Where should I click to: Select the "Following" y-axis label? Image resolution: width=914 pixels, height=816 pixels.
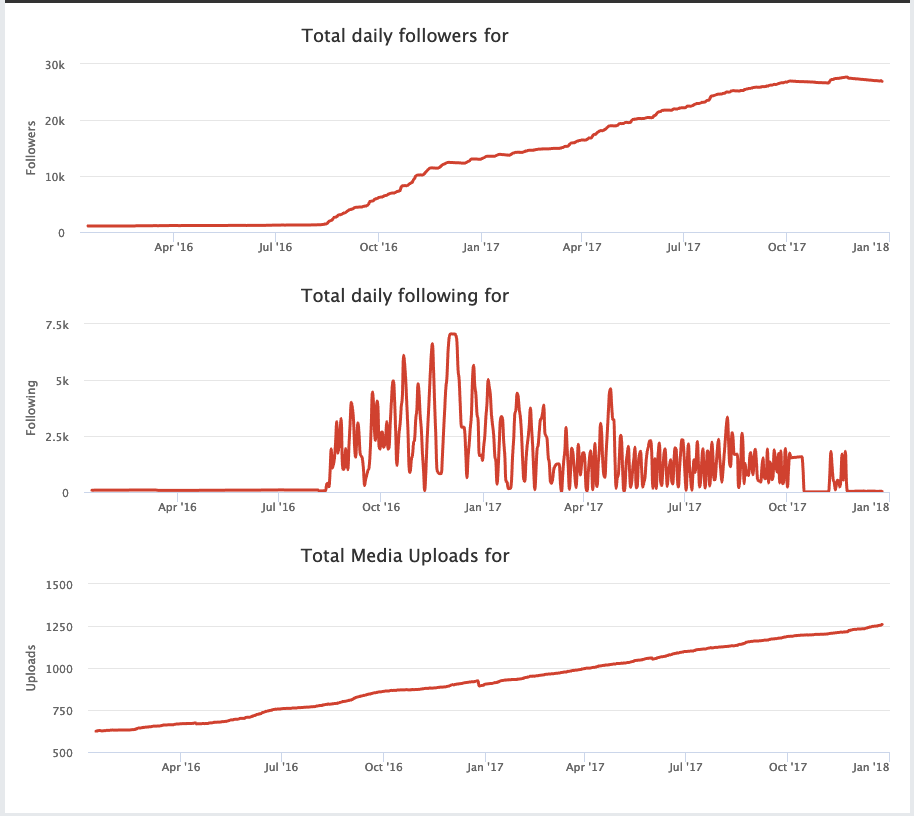click(32, 408)
